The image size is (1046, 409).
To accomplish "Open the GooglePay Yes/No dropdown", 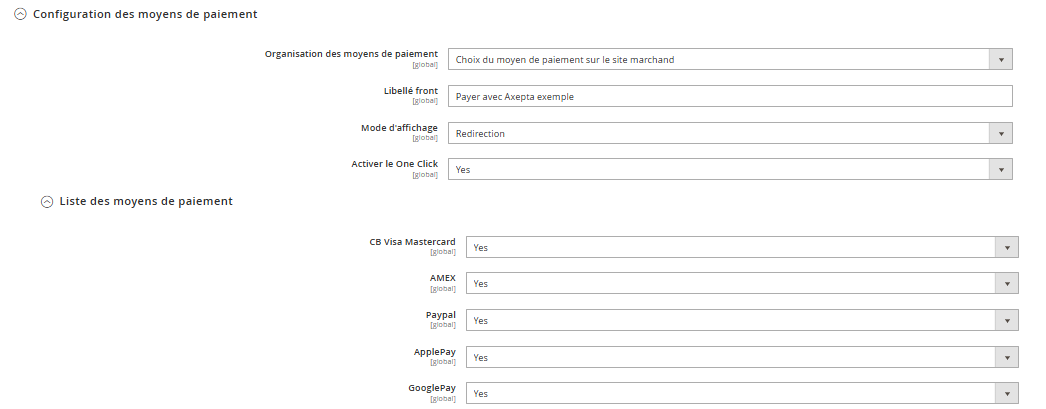I will point(742,394).
